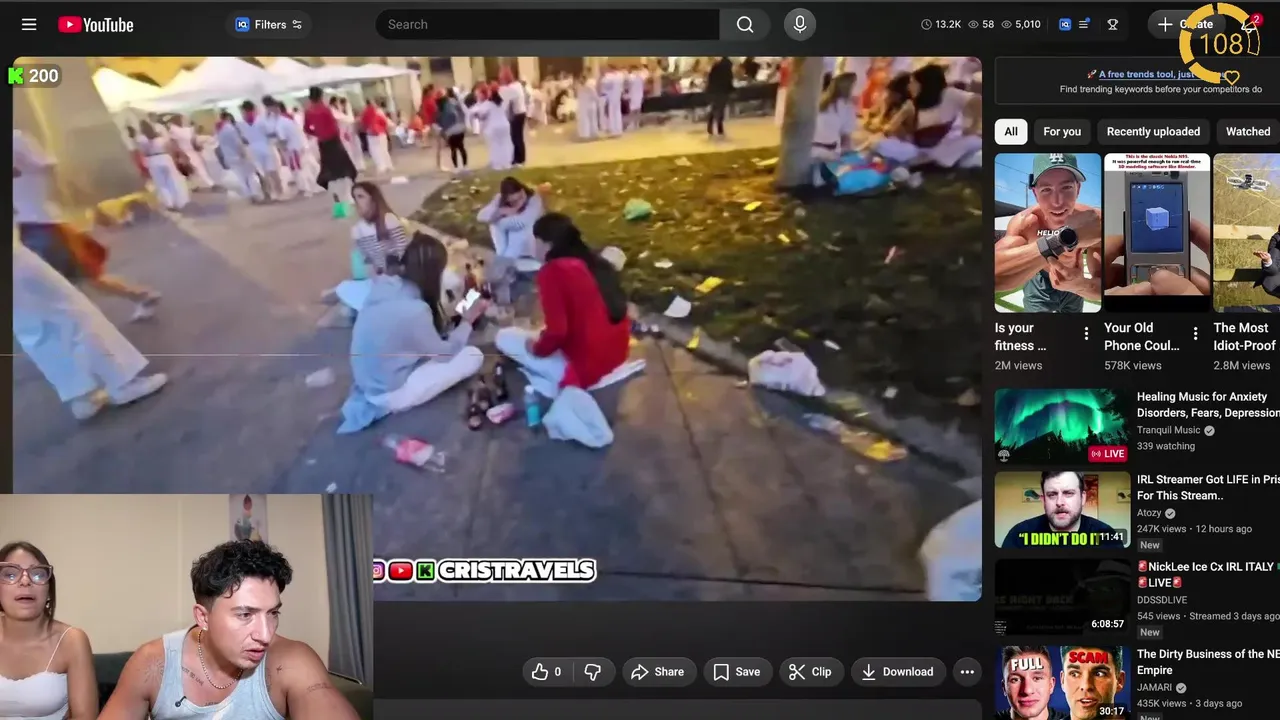Screen dimensions: 1280x720
Task: Open 6:08:57 dark stream thumbnail
Action: [x=1062, y=596]
